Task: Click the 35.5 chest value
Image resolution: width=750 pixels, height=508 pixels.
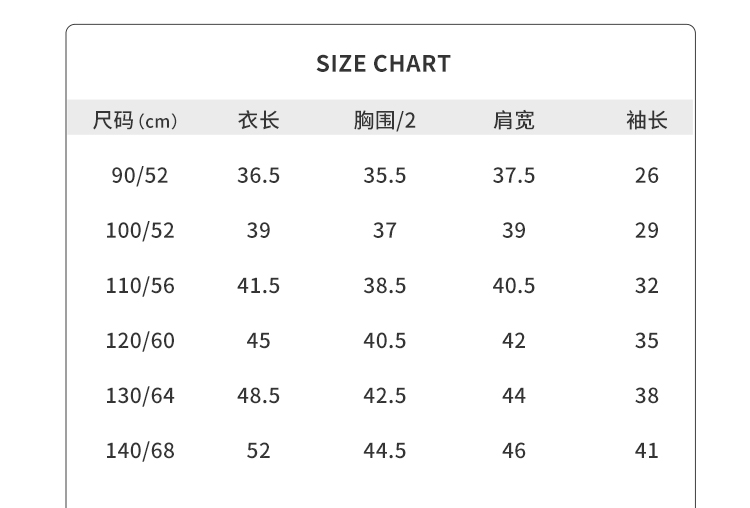Action: coord(385,176)
